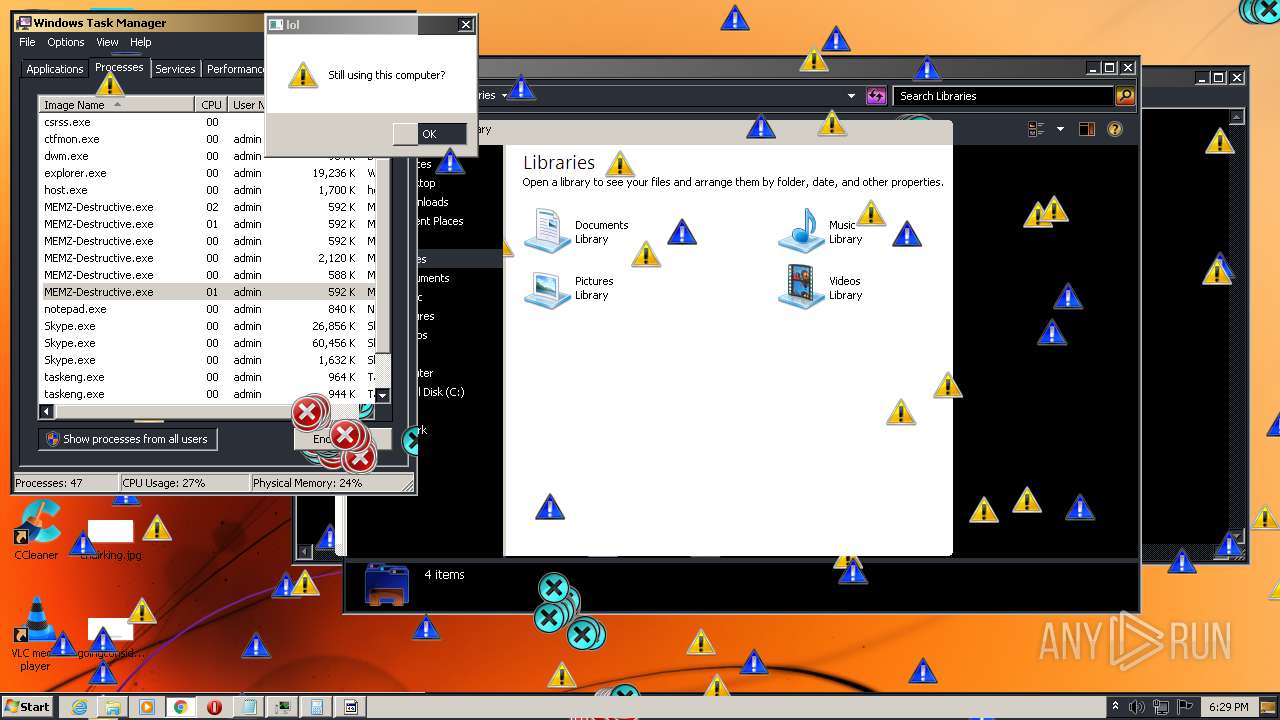Viewport: 1280px width, 720px height.
Task: Toggle the preview pane icon in Explorer
Action: click(1087, 129)
